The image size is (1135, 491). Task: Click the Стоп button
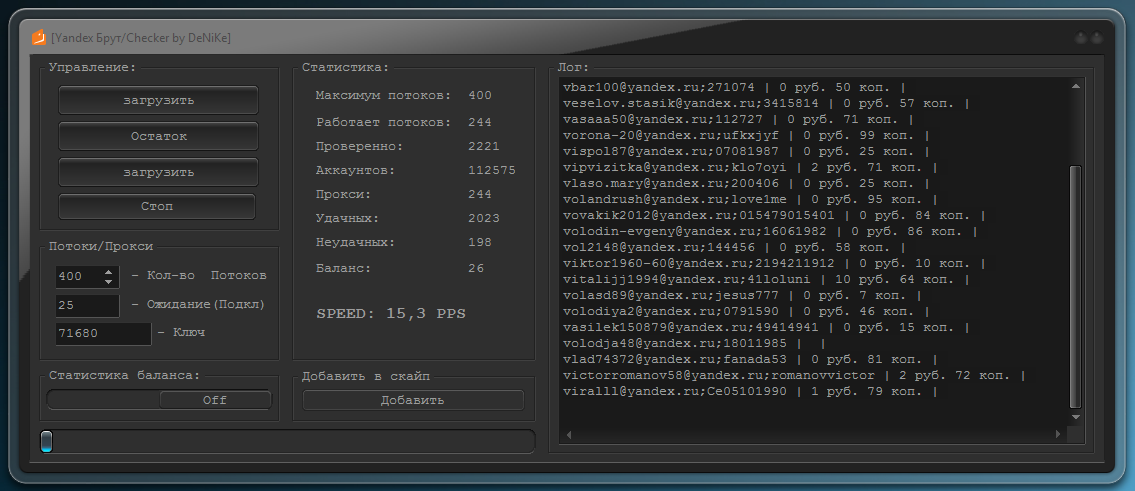156,206
